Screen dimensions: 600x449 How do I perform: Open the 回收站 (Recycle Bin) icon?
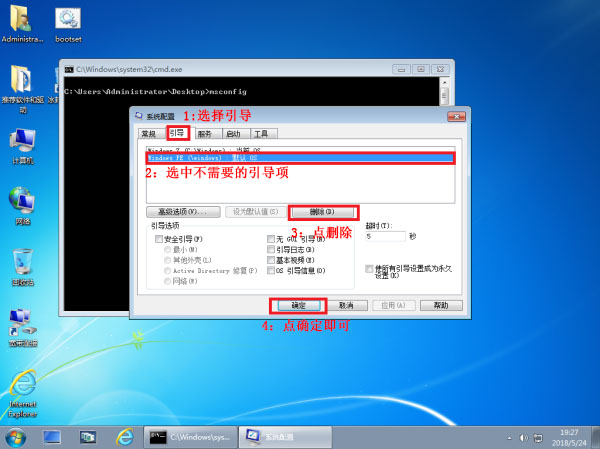(x=22, y=262)
